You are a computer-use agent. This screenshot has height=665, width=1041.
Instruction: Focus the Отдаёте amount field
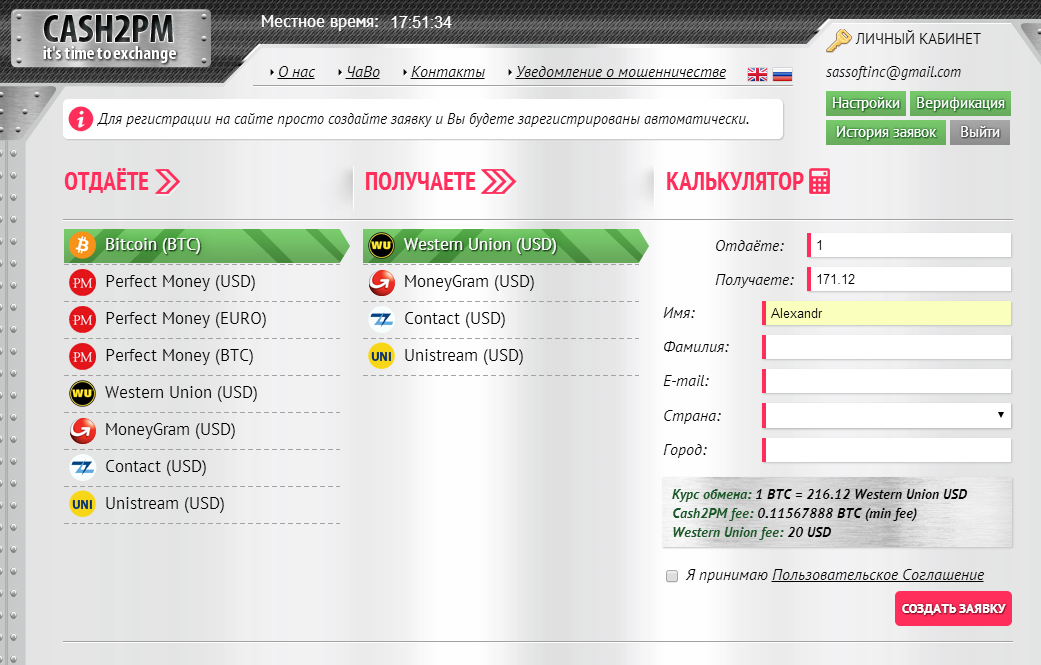click(x=909, y=245)
